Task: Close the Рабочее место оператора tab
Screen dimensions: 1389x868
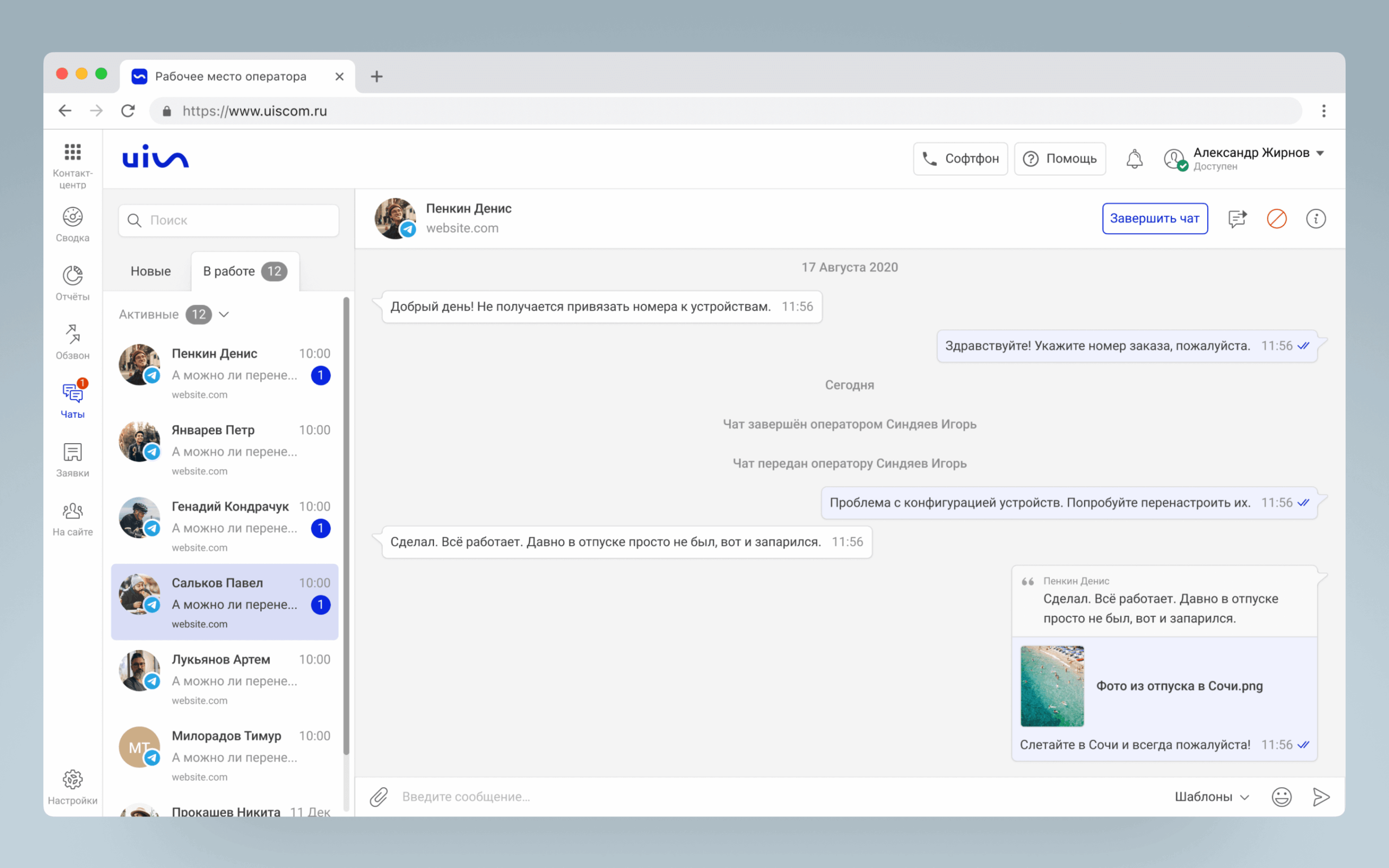Action: (339, 76)
